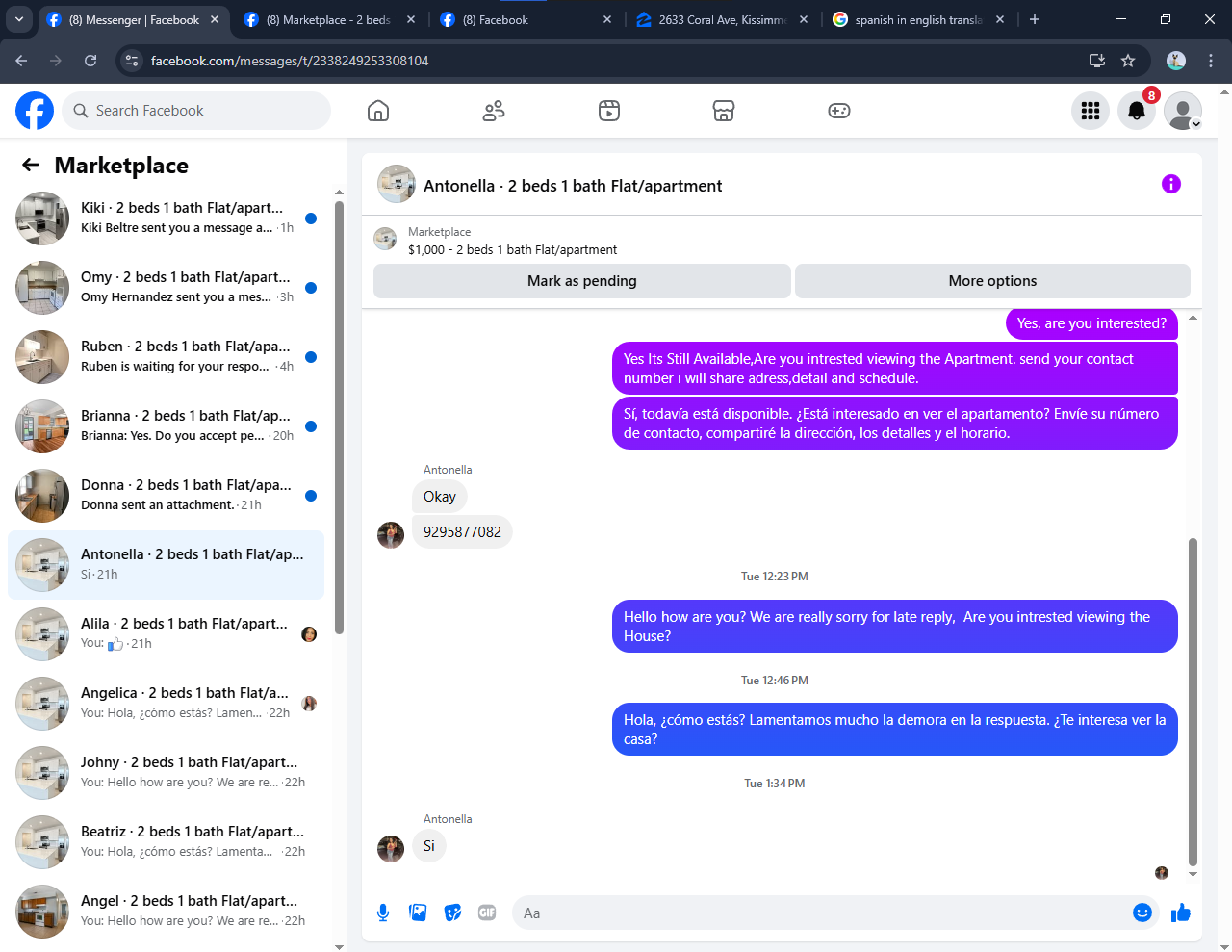Bookmark this page with the star icon
Image resolution: width=1232 pixels, height=952 pixels.
click(1128, 61)
